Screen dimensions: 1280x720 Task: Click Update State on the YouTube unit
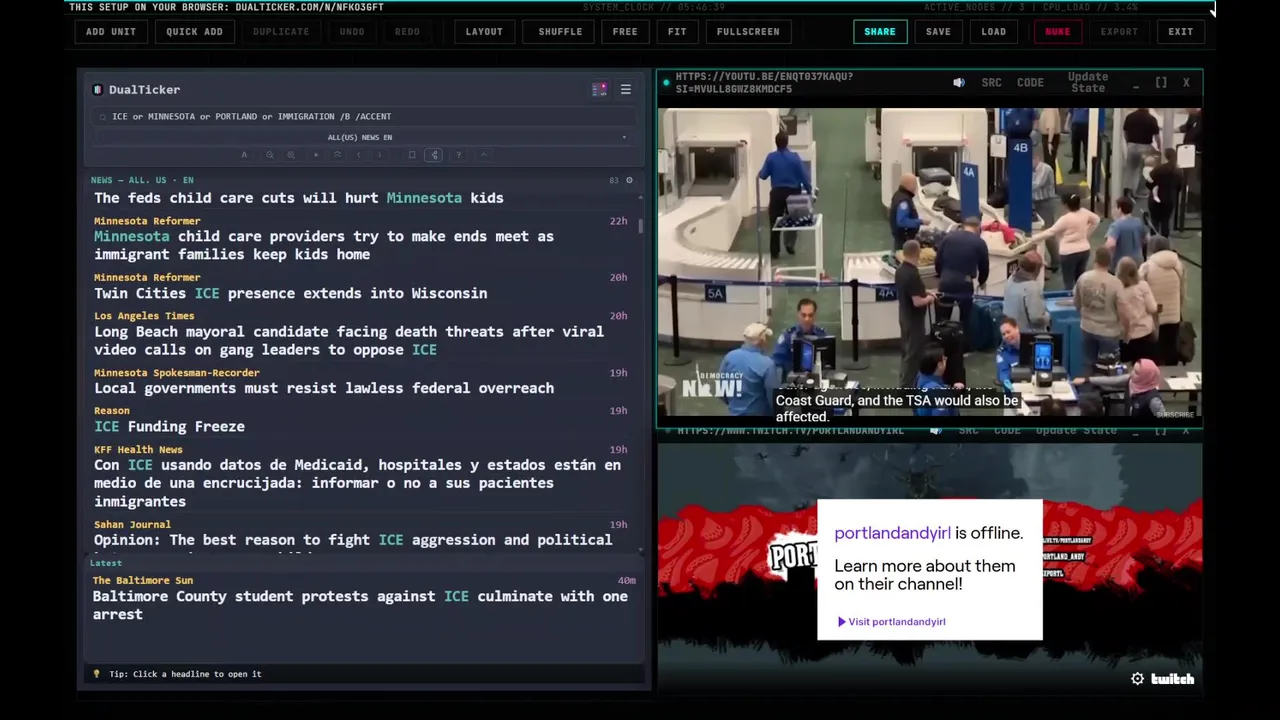[1088, 83]
